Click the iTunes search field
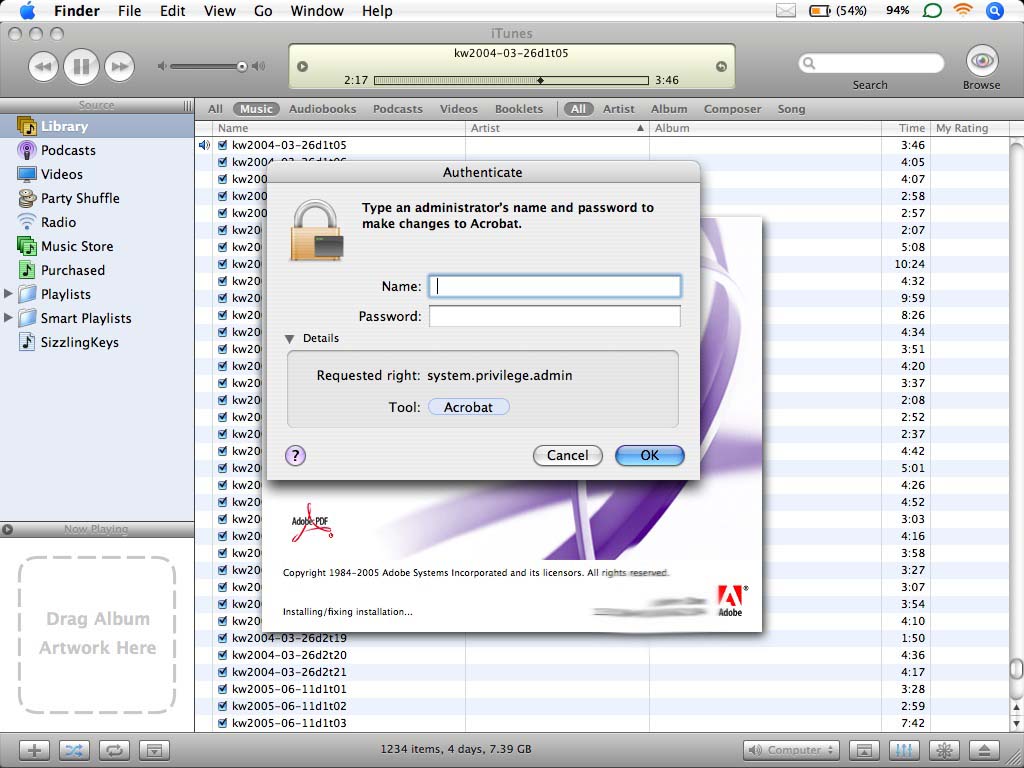1024x768 pixels. point(871,63)
